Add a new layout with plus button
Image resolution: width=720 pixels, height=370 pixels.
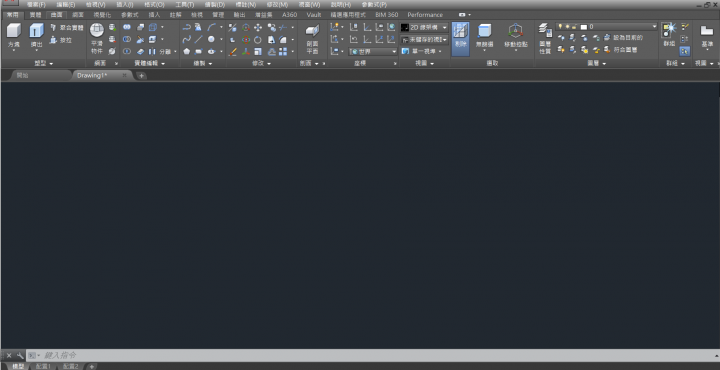coord(92,366)
